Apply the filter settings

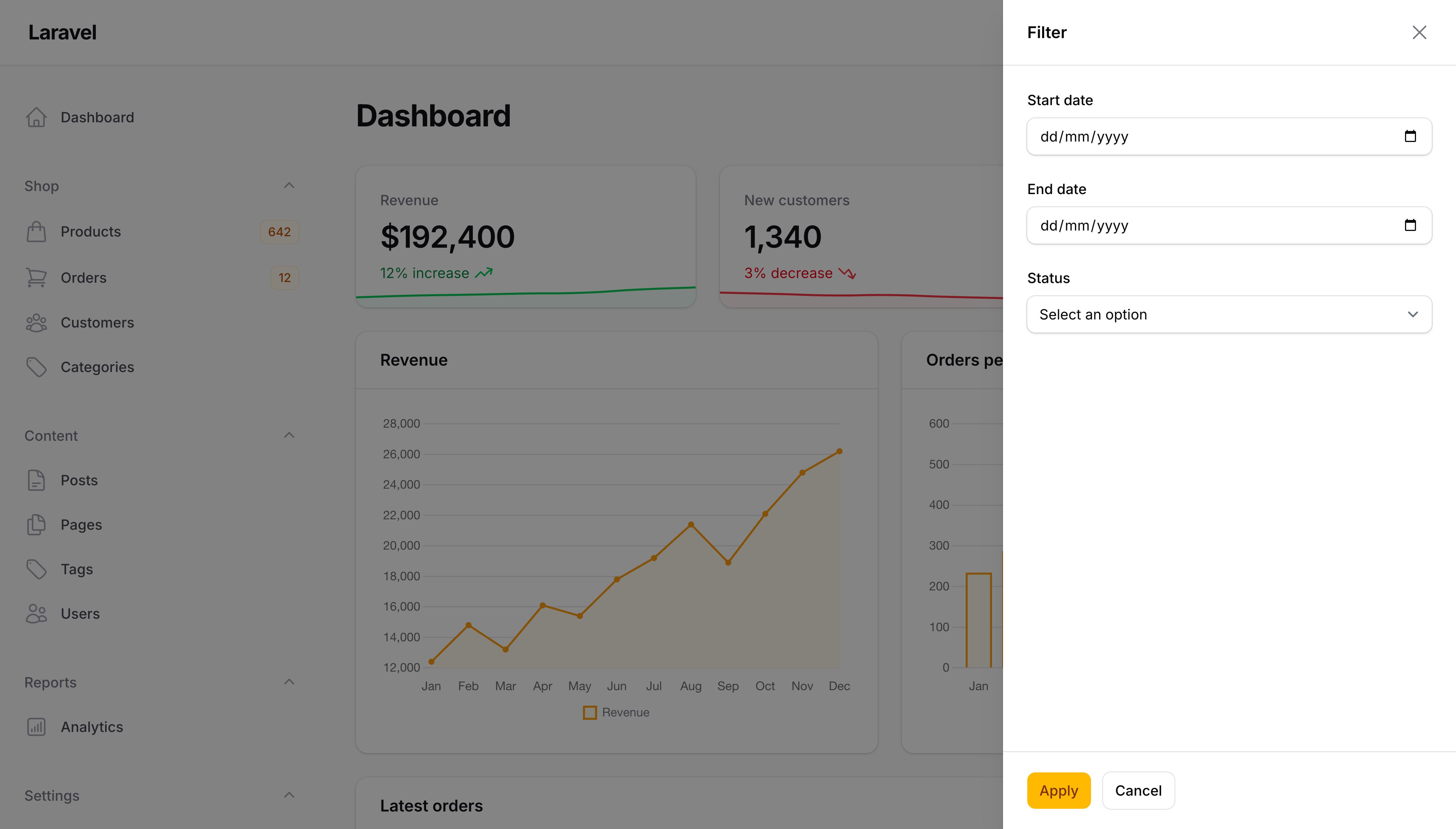(x=1059, y=790)
